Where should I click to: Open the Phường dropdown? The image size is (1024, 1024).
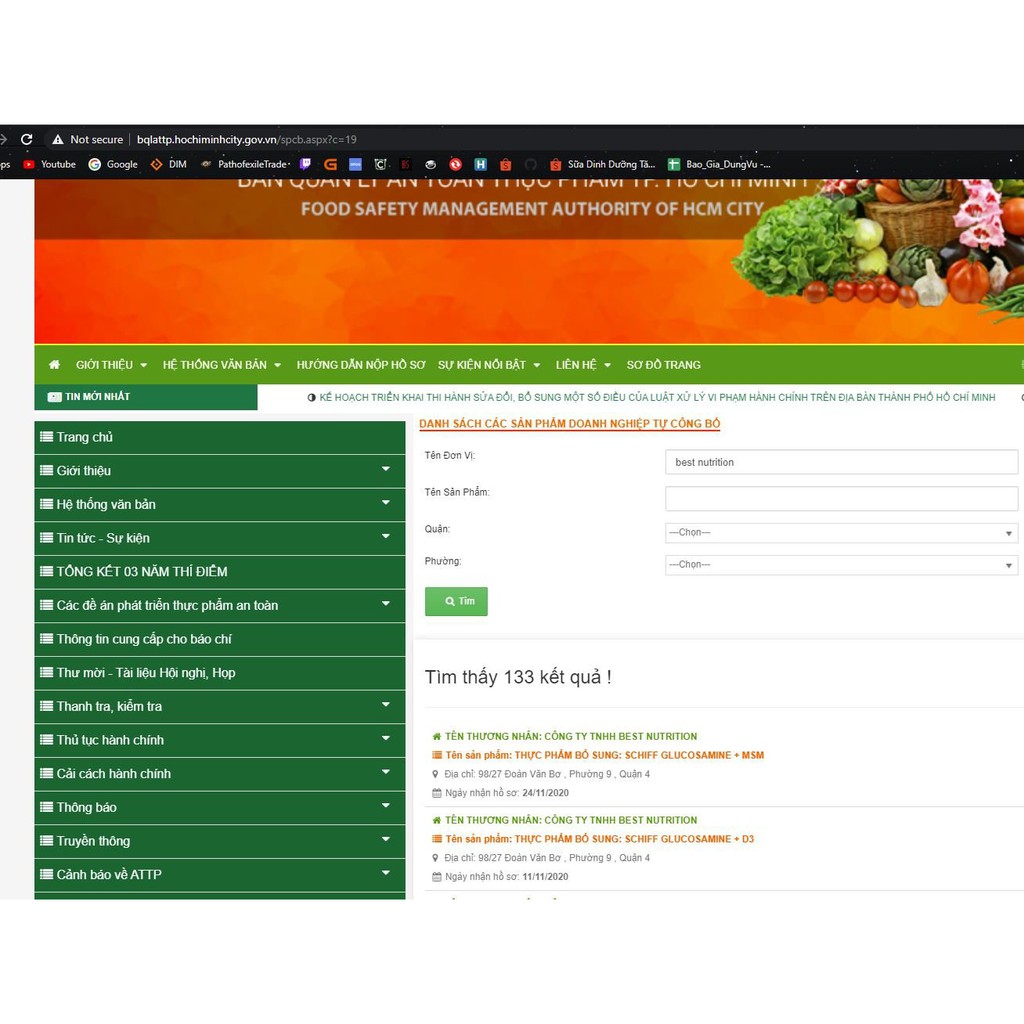[x=840, y=565]
